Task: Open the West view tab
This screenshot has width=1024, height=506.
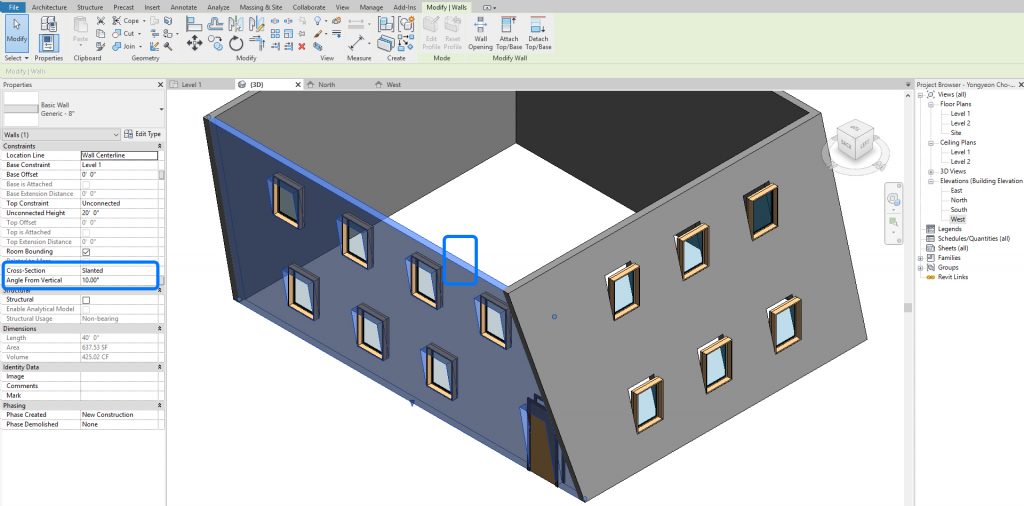Action: (x=394, y=84)
